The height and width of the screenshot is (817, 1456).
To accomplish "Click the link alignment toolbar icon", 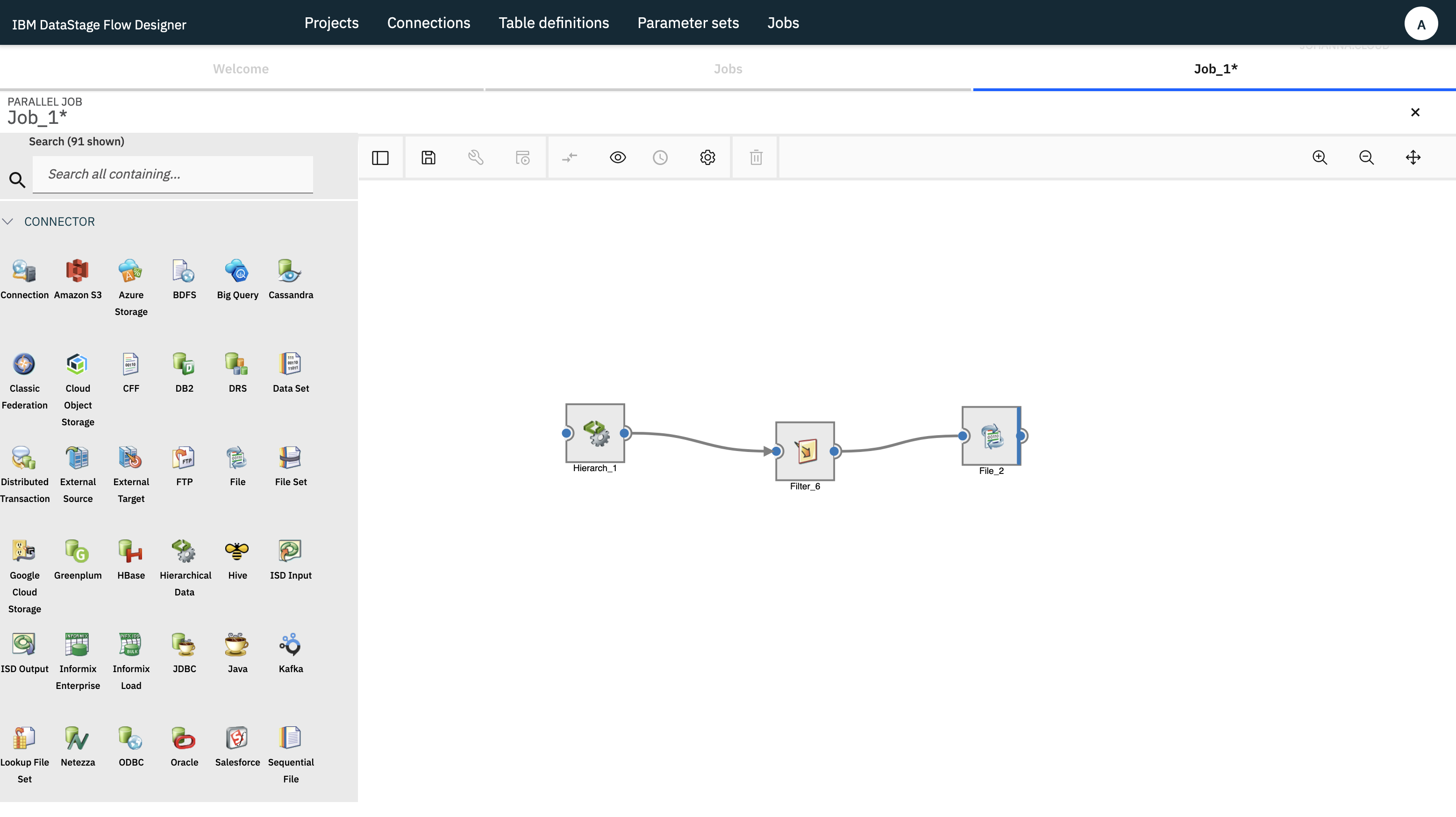I will tap(570, 157).
